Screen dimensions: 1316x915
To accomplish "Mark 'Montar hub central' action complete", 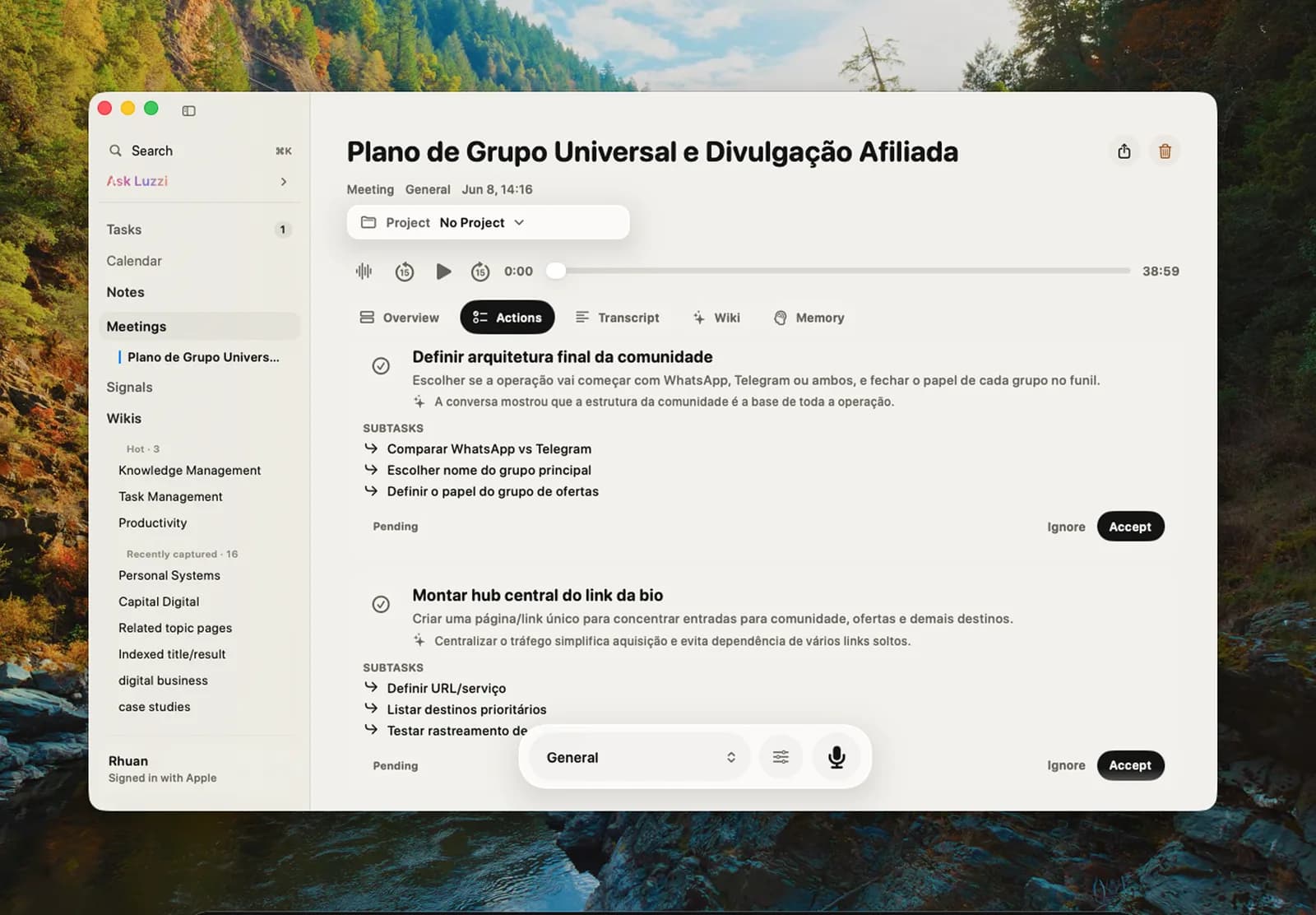I will pos(381,605).
